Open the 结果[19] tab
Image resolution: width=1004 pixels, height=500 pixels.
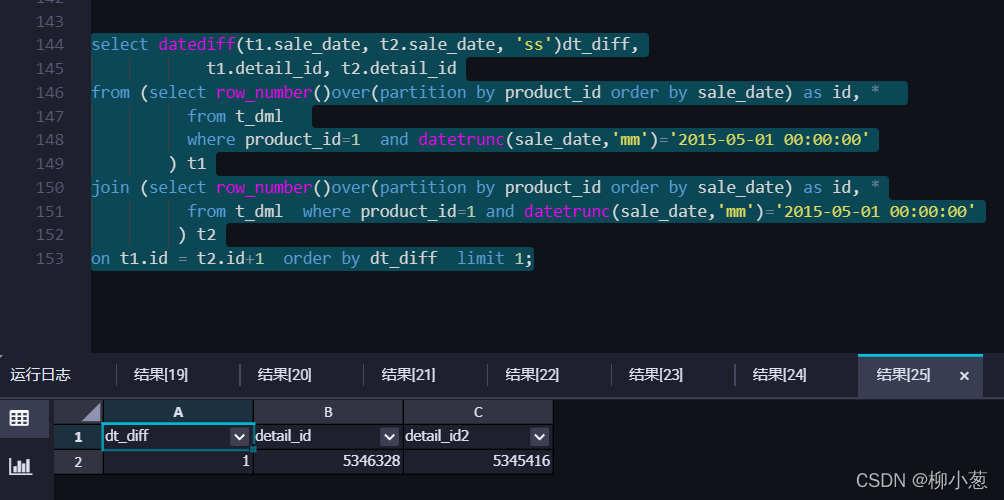click(x=161, y=375)
